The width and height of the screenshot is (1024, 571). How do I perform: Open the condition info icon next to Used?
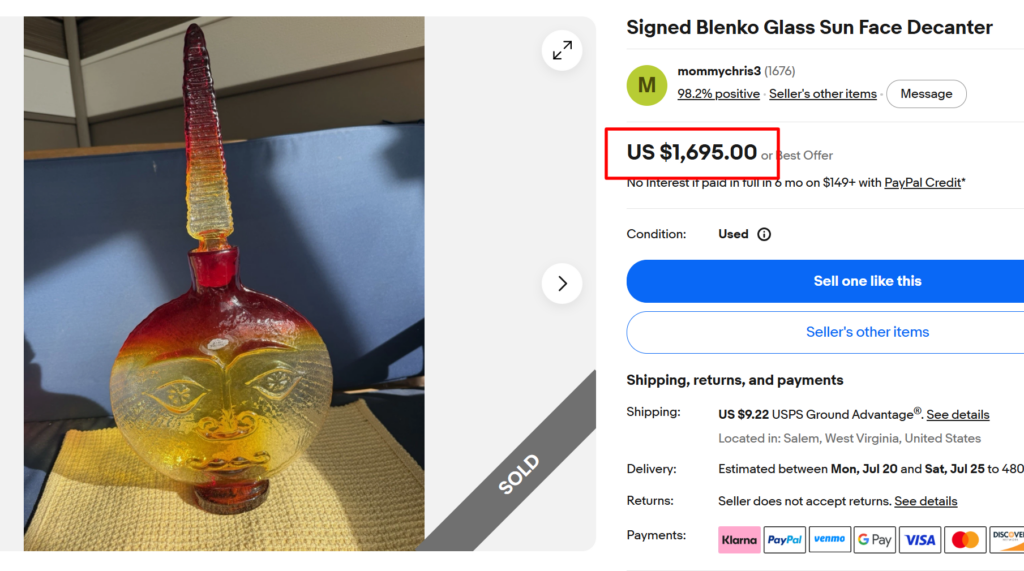coord(763,235)
